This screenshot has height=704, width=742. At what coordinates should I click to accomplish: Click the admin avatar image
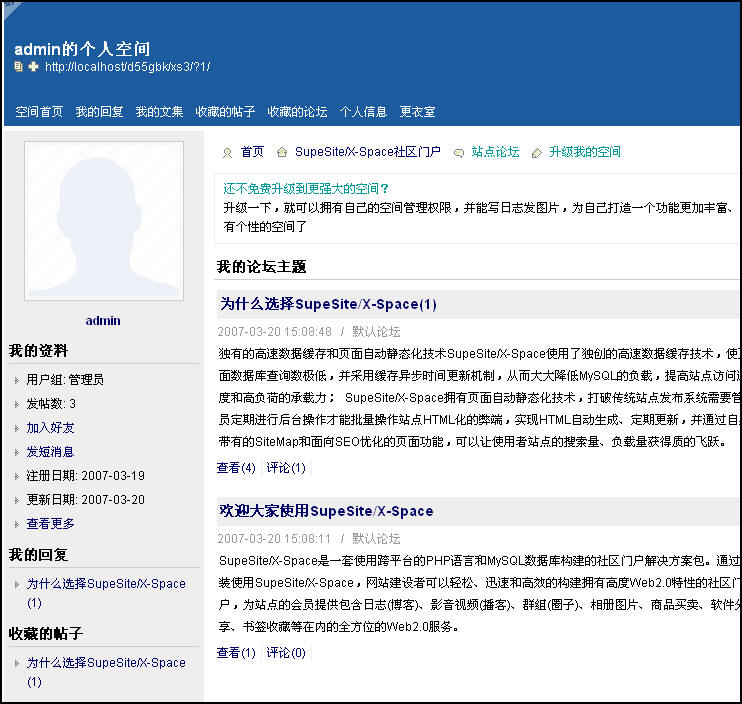tap(104, 221)
